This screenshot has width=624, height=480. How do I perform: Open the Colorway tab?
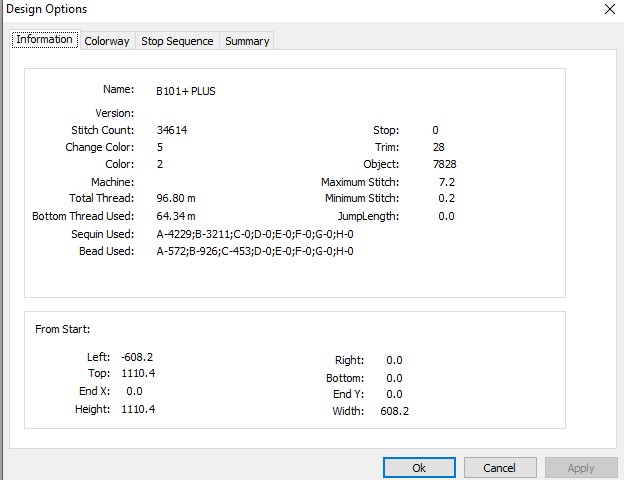[x=107, y=41]
